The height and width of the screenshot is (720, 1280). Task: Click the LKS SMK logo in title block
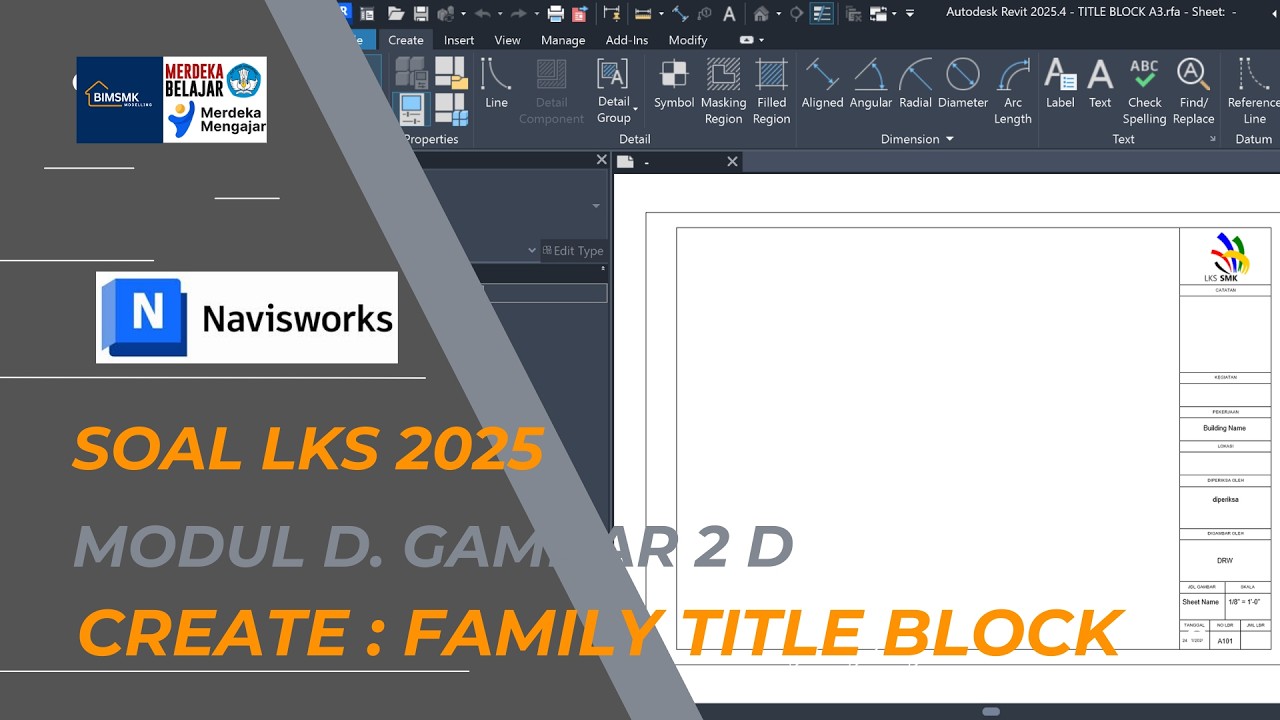point(1226,257)
